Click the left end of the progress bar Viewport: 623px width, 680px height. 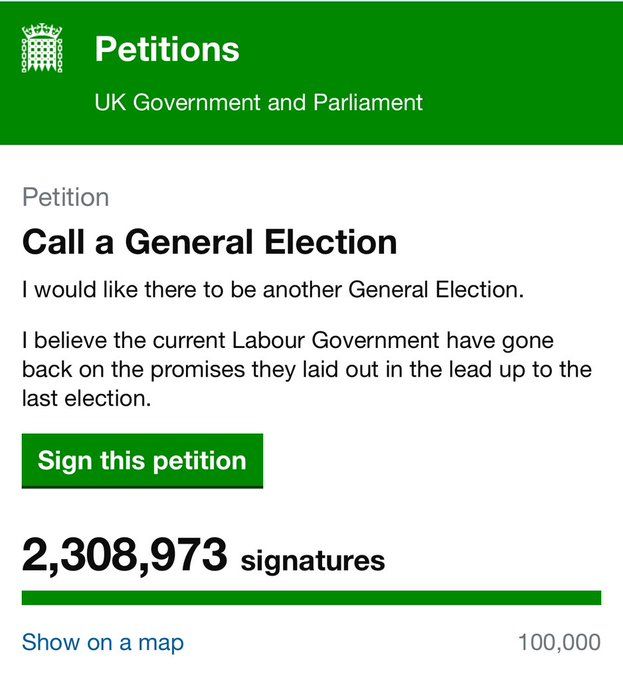[27, 598]
